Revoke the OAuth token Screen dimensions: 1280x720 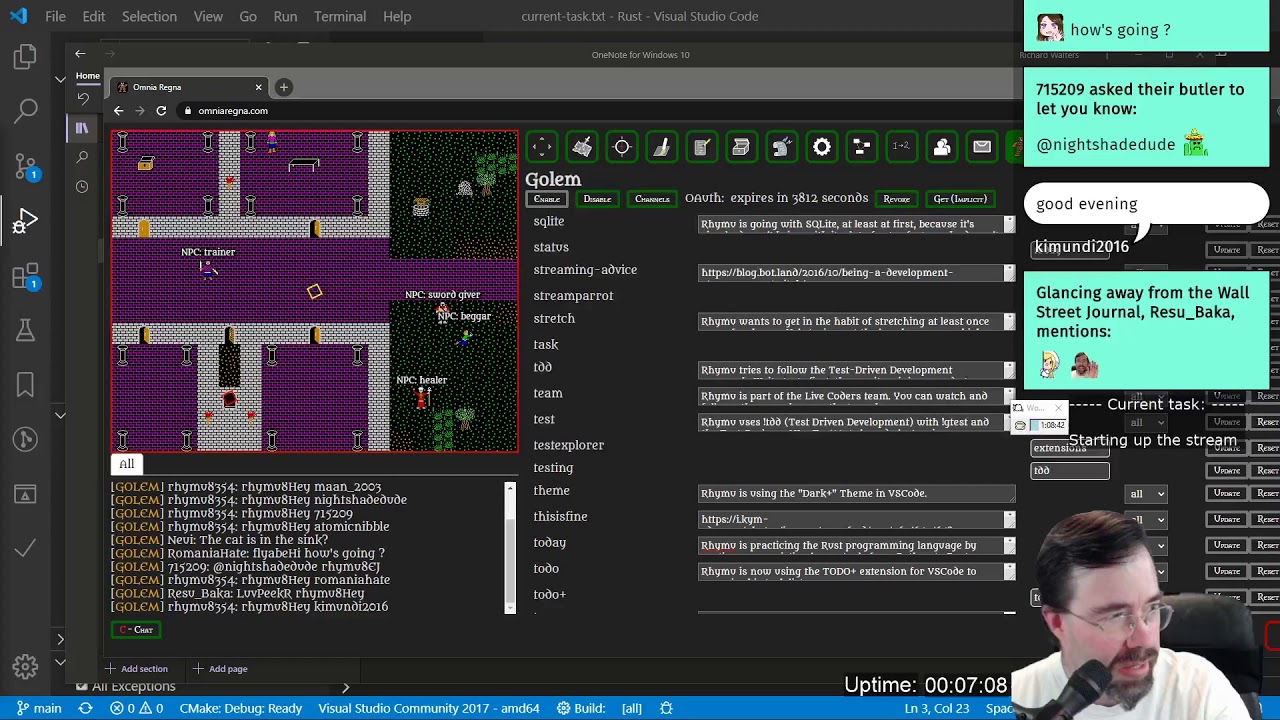coord(897,199)
